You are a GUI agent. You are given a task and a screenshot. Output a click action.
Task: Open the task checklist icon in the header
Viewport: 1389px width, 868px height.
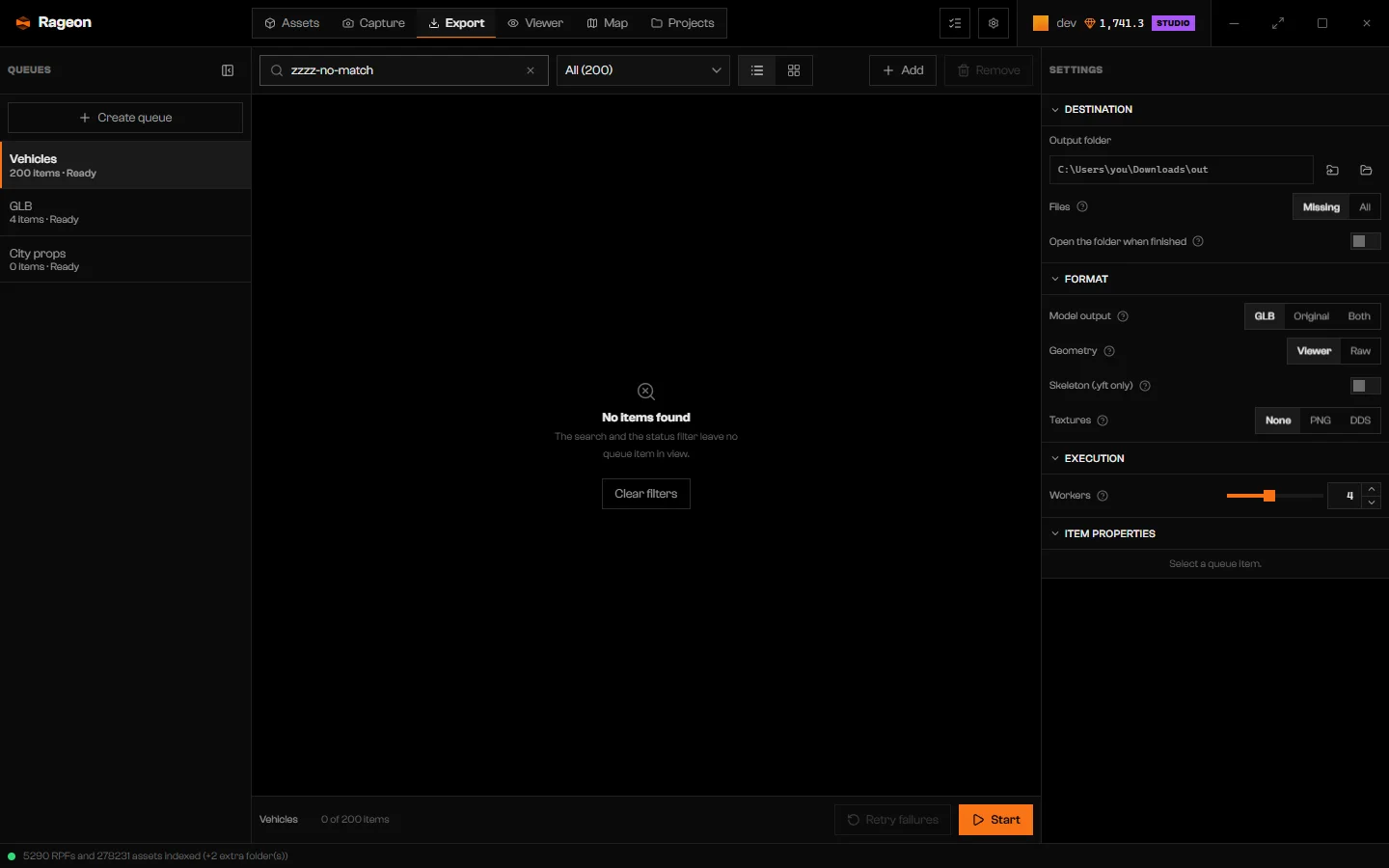pos(955,23)
